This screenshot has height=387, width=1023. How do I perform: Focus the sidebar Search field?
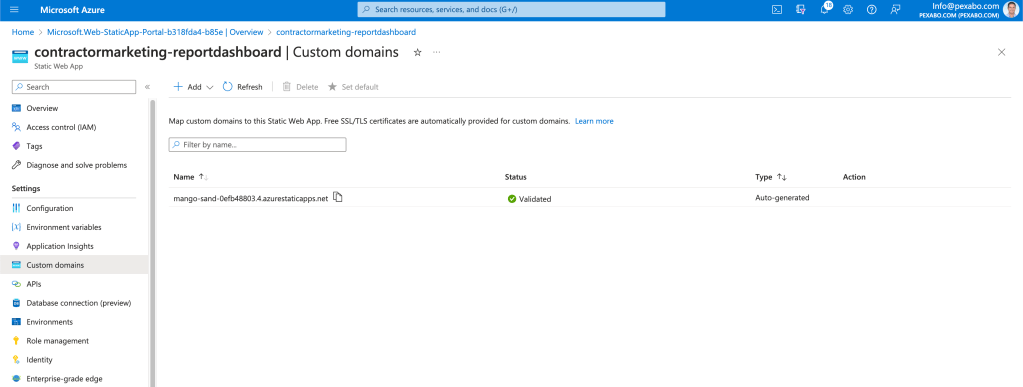click(74, 87)
